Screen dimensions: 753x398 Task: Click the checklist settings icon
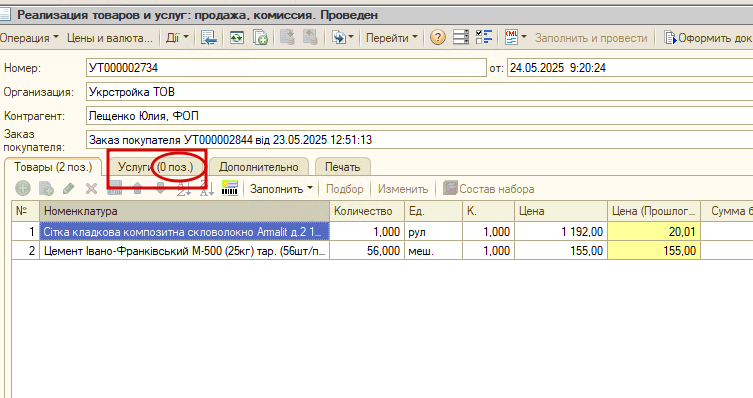[484, 37]
